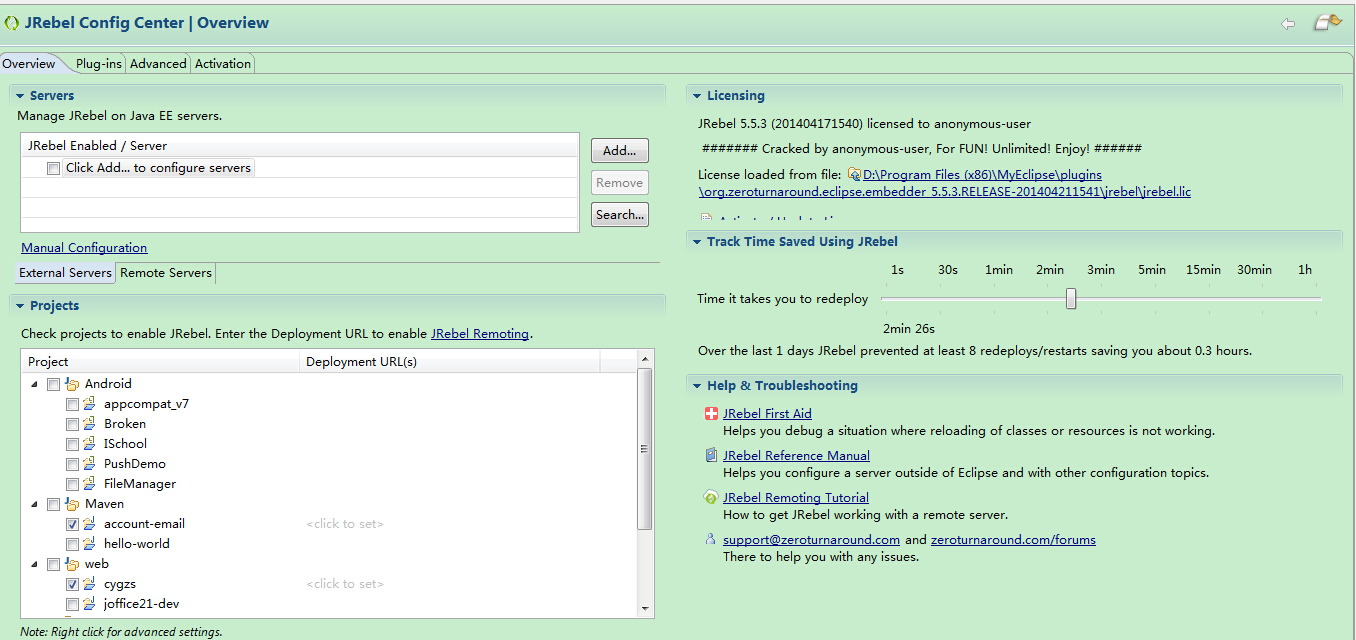Collapse the Help & Troubleshooting section
The image size is (1356, 640).
696,386
